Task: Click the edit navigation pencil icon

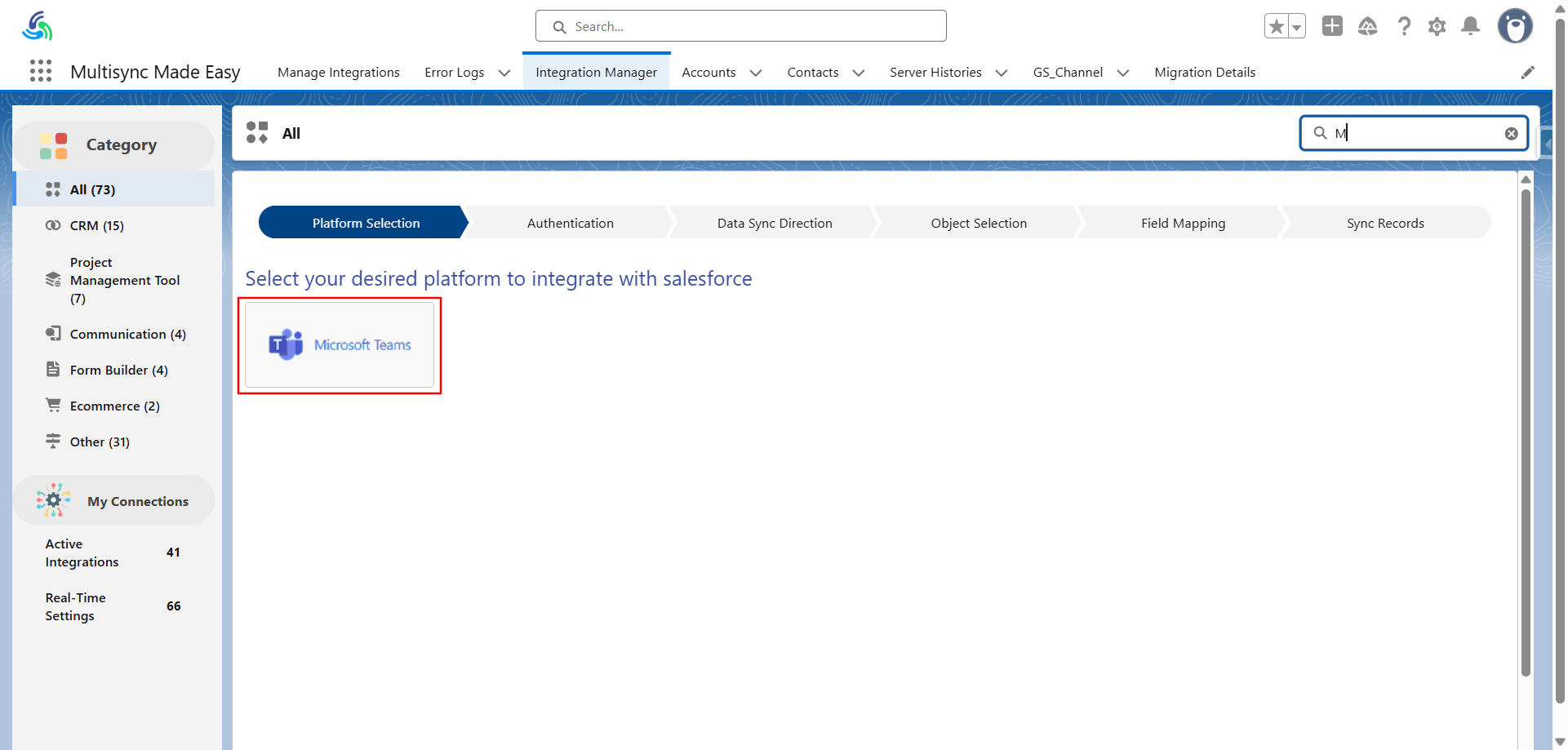Action: click(x=1527, y=73)
